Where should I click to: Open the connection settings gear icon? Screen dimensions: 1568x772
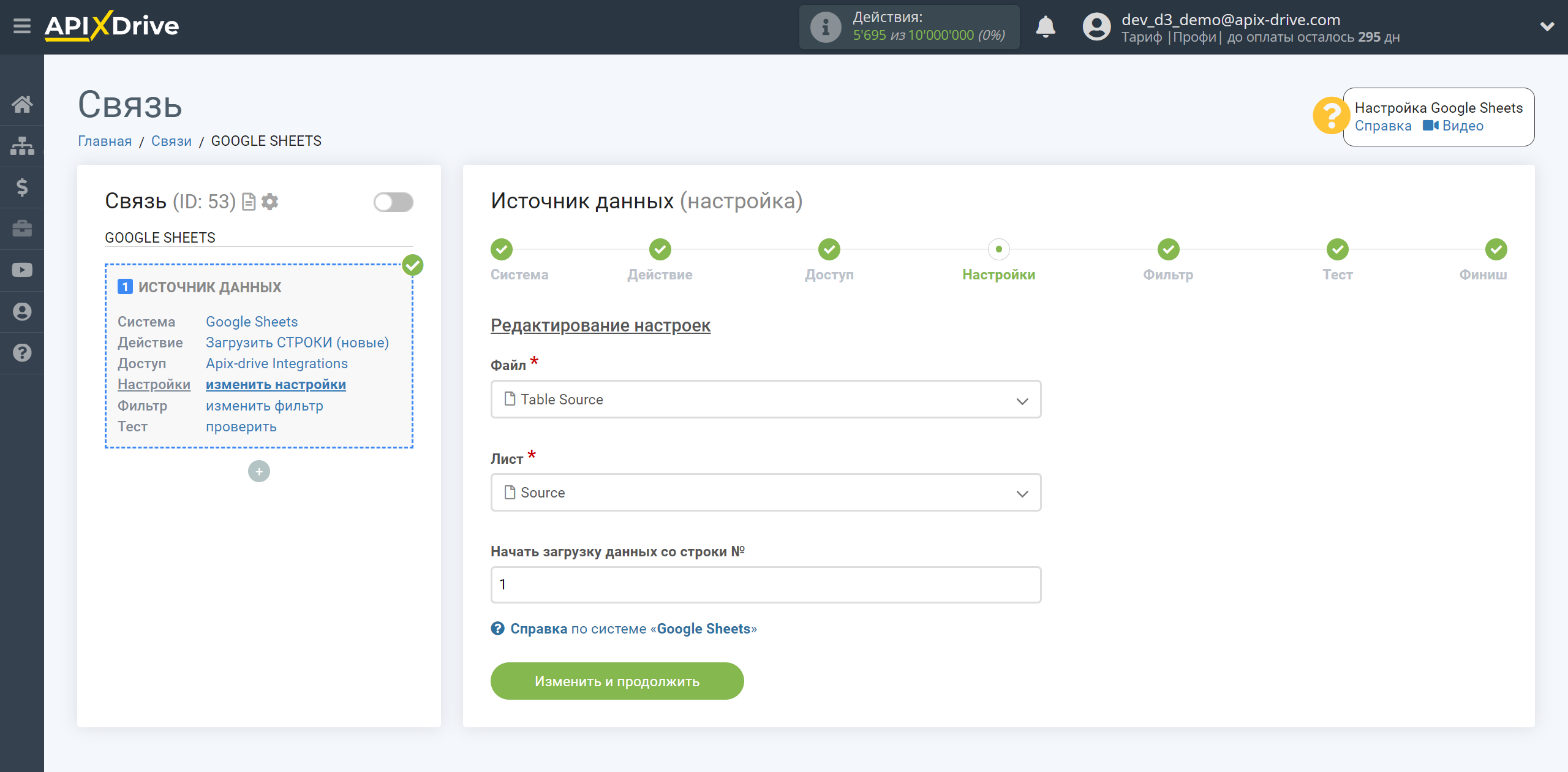[x=269, y=202]
